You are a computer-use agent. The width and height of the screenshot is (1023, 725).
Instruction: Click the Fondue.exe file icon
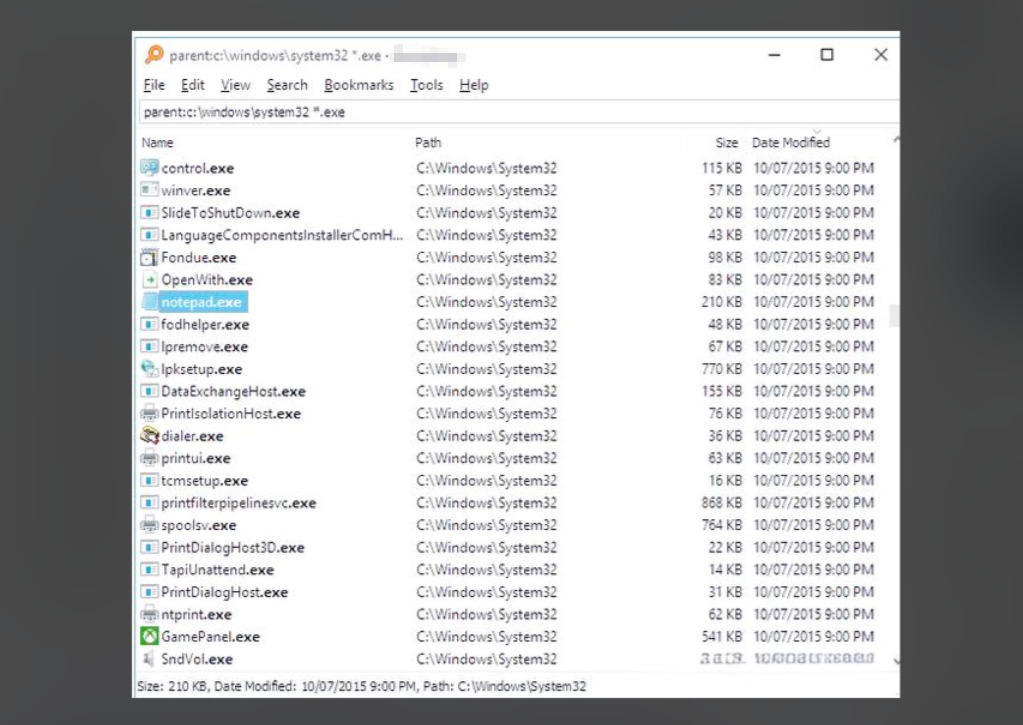pyautogui.click(x=149, y=258)
